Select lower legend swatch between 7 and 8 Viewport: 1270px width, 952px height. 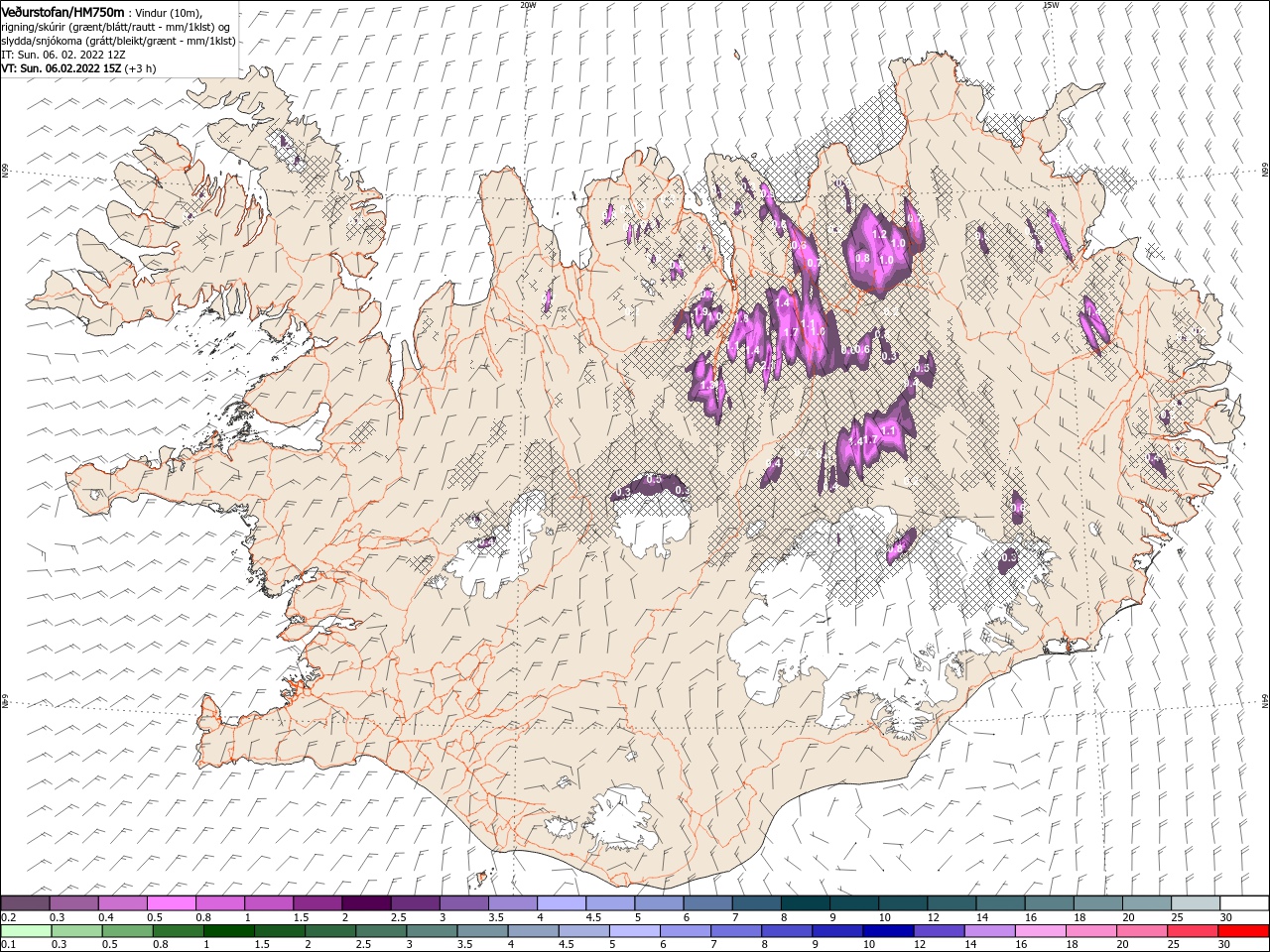735,931
